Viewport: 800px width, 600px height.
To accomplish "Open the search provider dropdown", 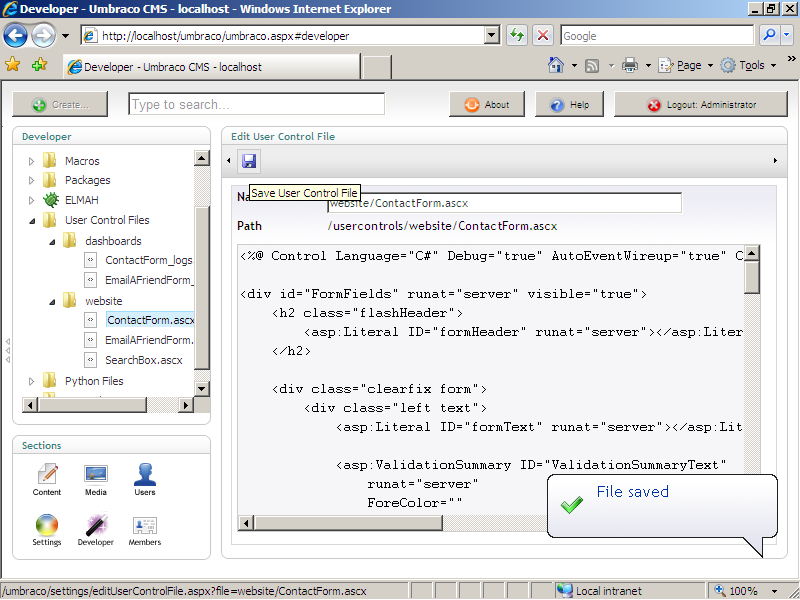I will coord(786,36).
